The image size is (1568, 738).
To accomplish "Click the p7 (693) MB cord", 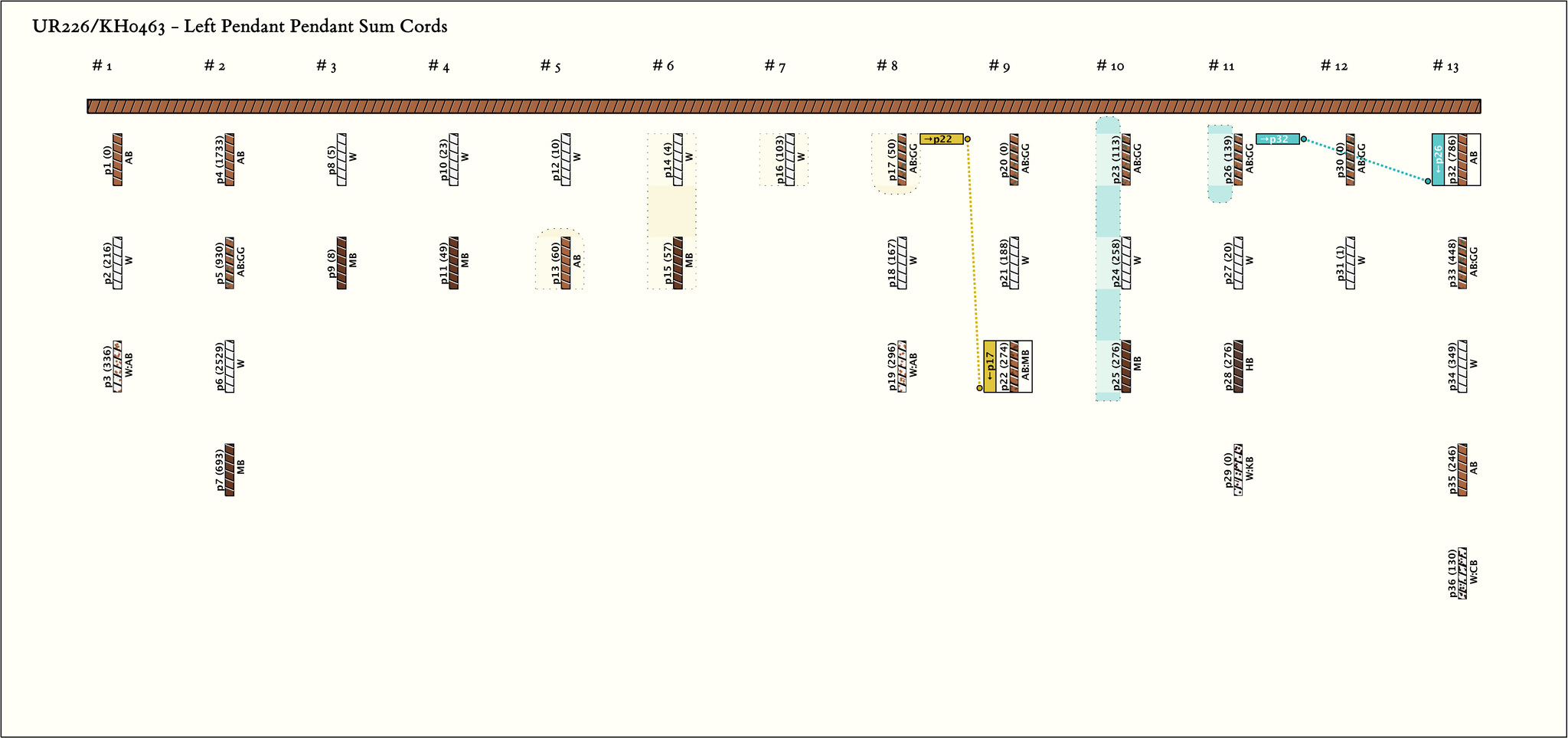I will coord(230,470).
